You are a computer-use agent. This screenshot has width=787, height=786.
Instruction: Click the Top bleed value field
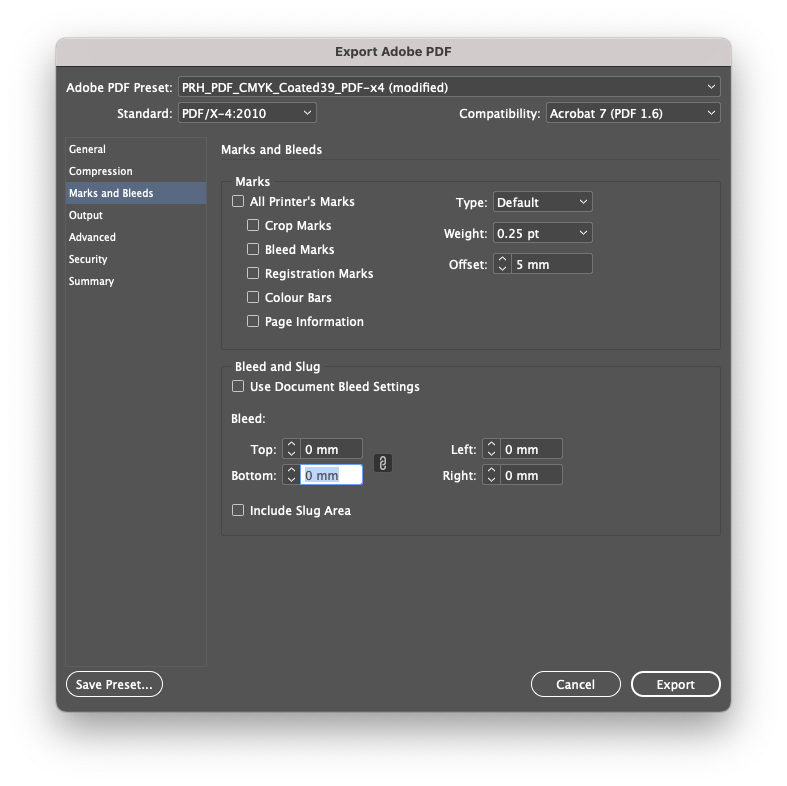point(331,449)
